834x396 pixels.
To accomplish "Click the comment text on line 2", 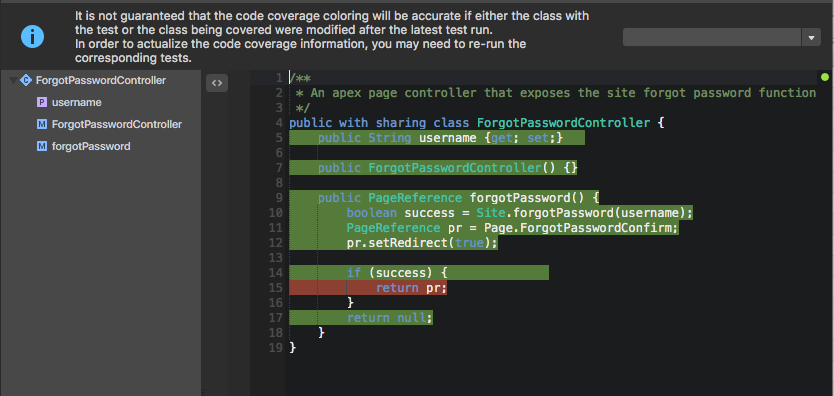I will [x=556, y=93].
